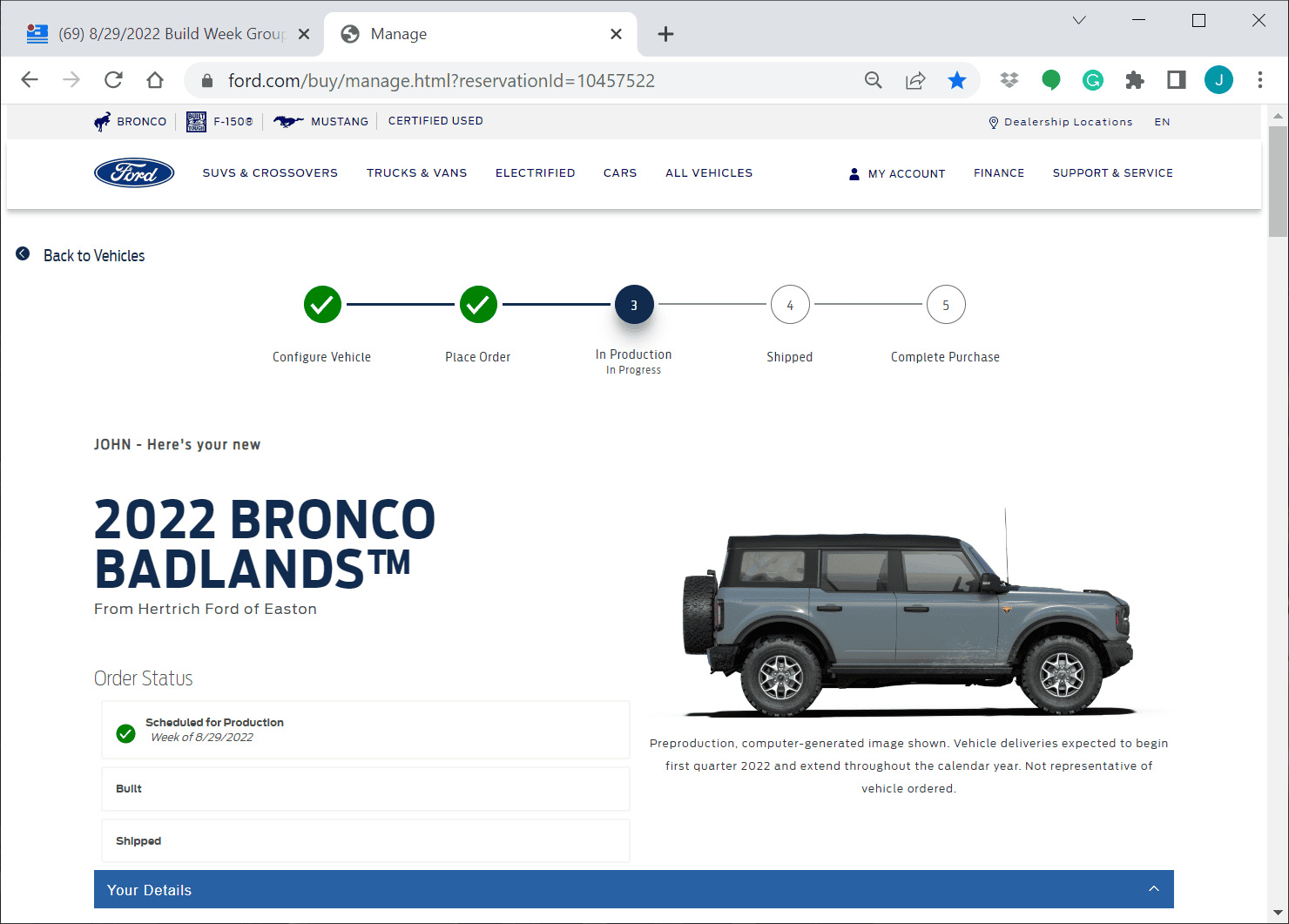Select step 4 Shipped
Screen dimensions: 1289x924
click(x=790, y=305)
